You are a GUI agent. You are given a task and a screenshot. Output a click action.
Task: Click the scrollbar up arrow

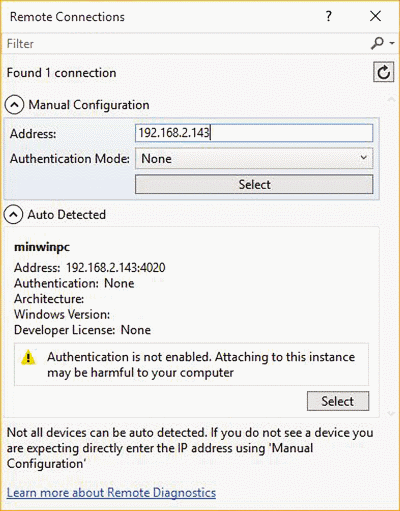pos(391,99)
